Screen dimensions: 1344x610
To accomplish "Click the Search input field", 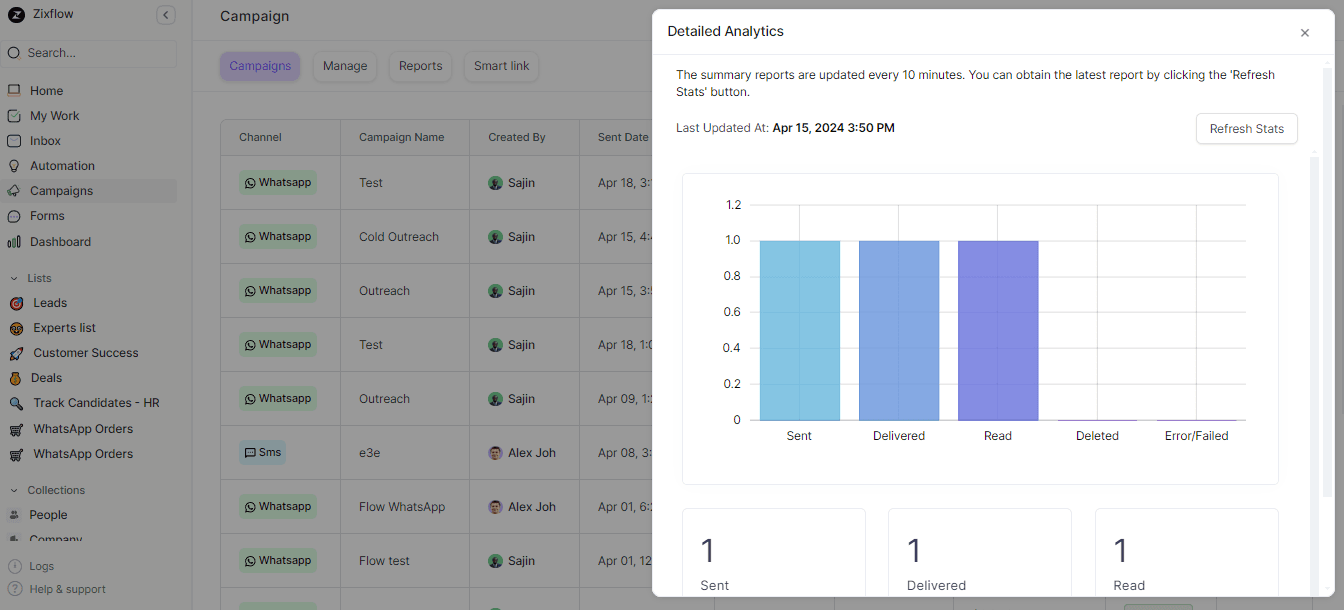I will coord(95,53).
